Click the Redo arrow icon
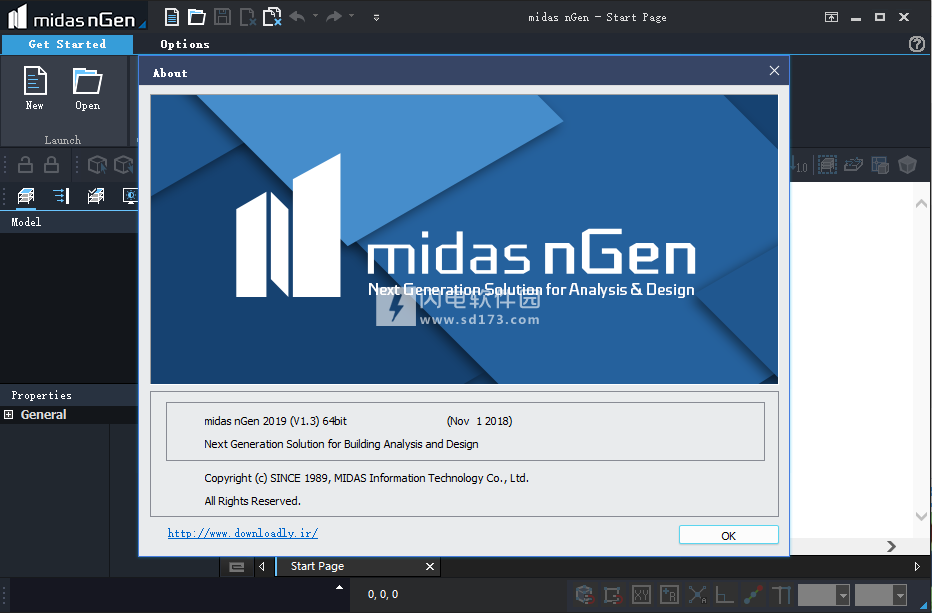The width and height of the screenshot is (932, 613). click(334, 17)
